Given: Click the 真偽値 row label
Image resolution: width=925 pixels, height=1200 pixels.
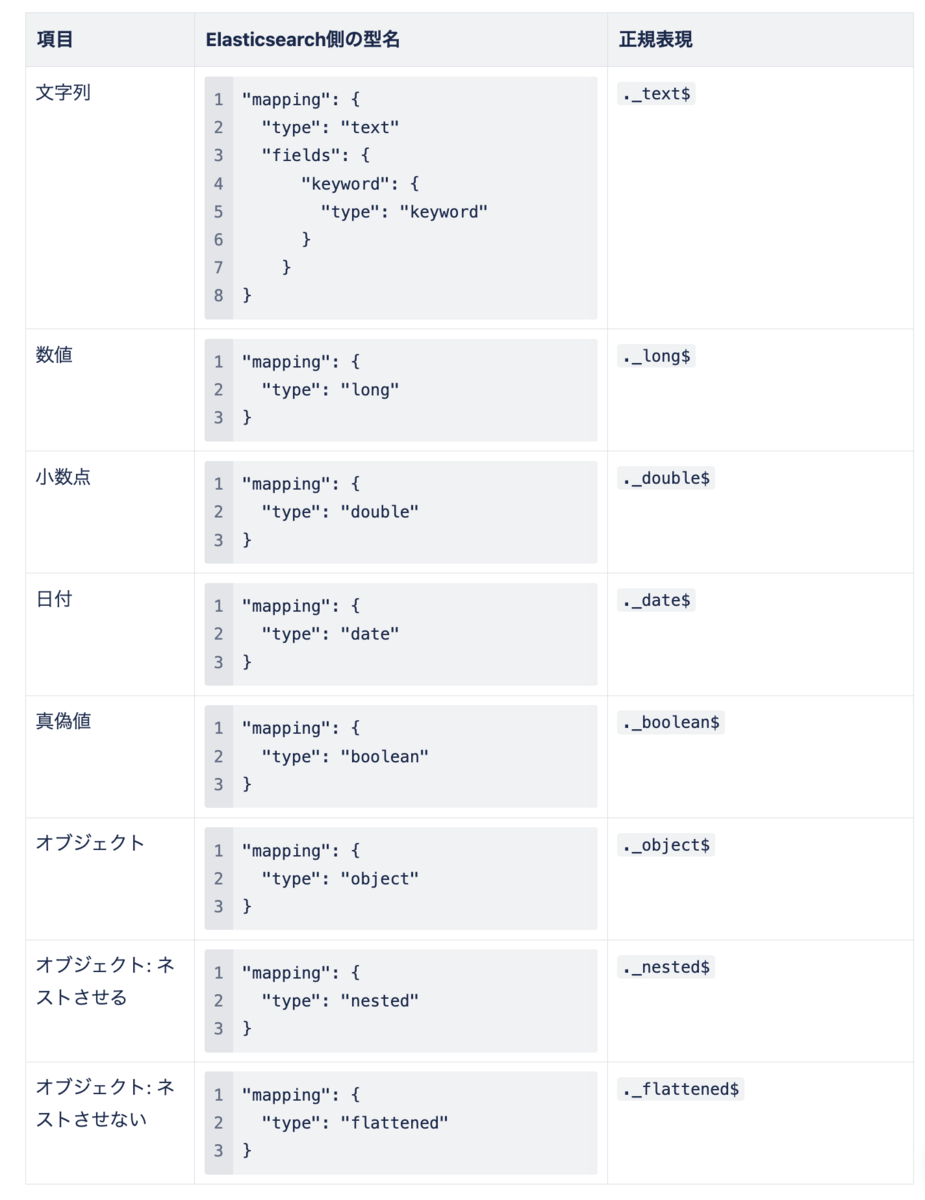Looking at the screenshot, I should point(63,721).
